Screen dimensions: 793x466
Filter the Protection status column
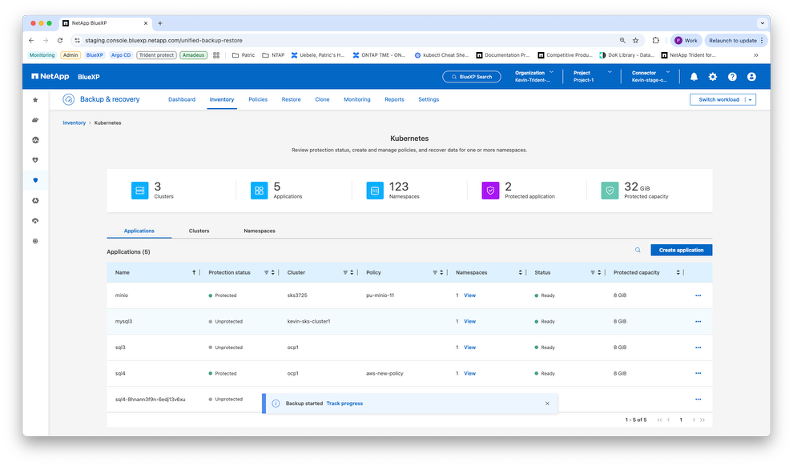266,273
